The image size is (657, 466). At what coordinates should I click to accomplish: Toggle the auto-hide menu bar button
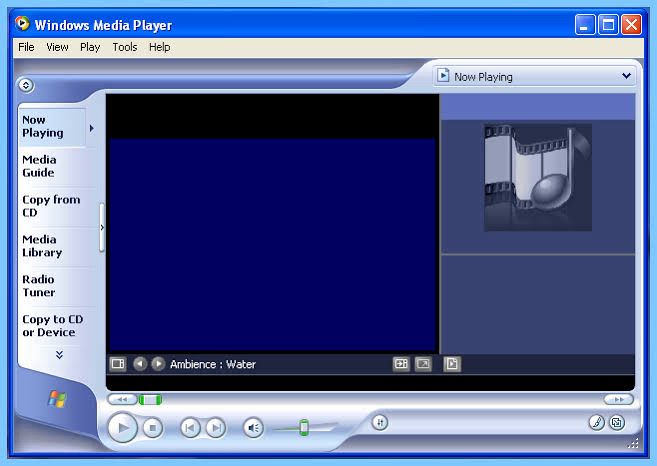(x=26, y=85)
